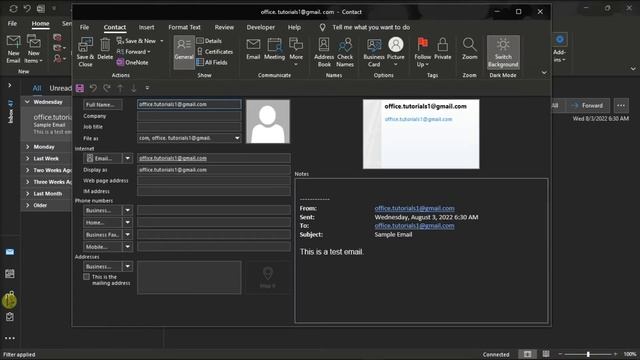Open the Developer tab
Viewport: 640px width, 360px height.
(260, 27)
